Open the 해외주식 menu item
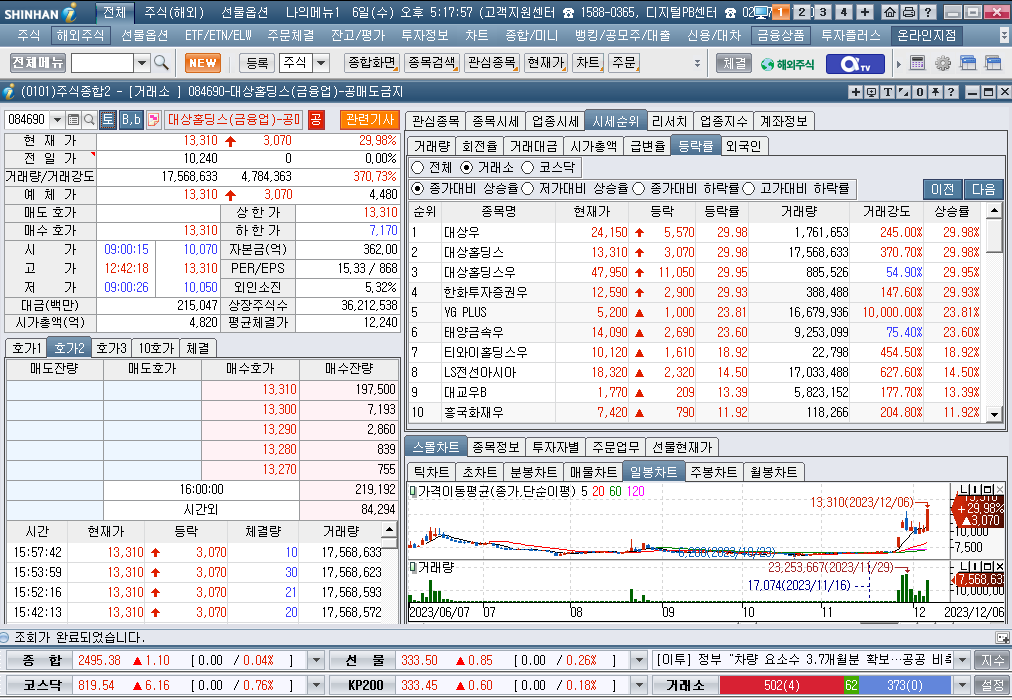Viewport: 1012px width, 700px height. tap(80, 35)
